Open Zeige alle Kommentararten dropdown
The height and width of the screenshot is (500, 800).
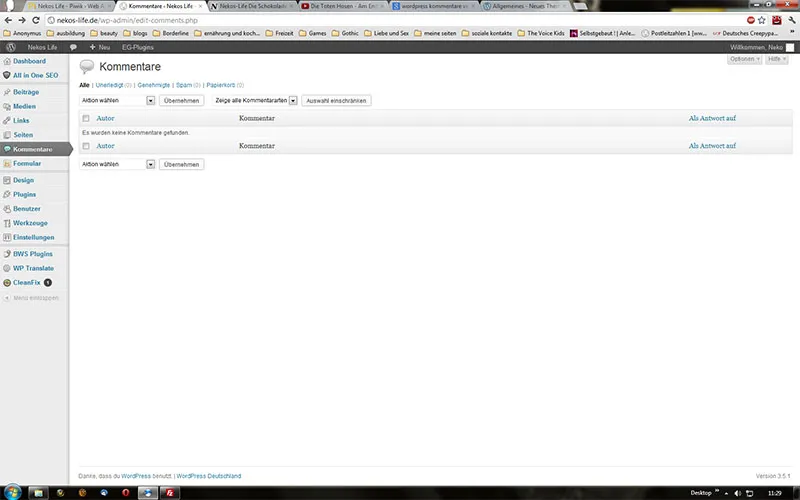coord(255,101)
